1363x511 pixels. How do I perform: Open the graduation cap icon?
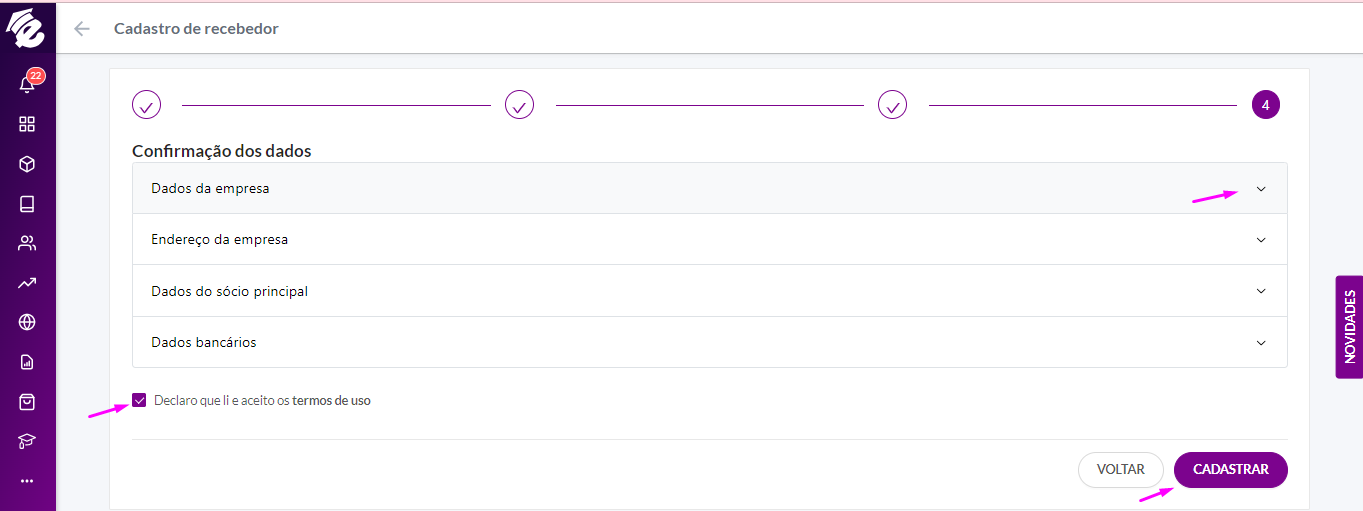click(x=27, y=441)
